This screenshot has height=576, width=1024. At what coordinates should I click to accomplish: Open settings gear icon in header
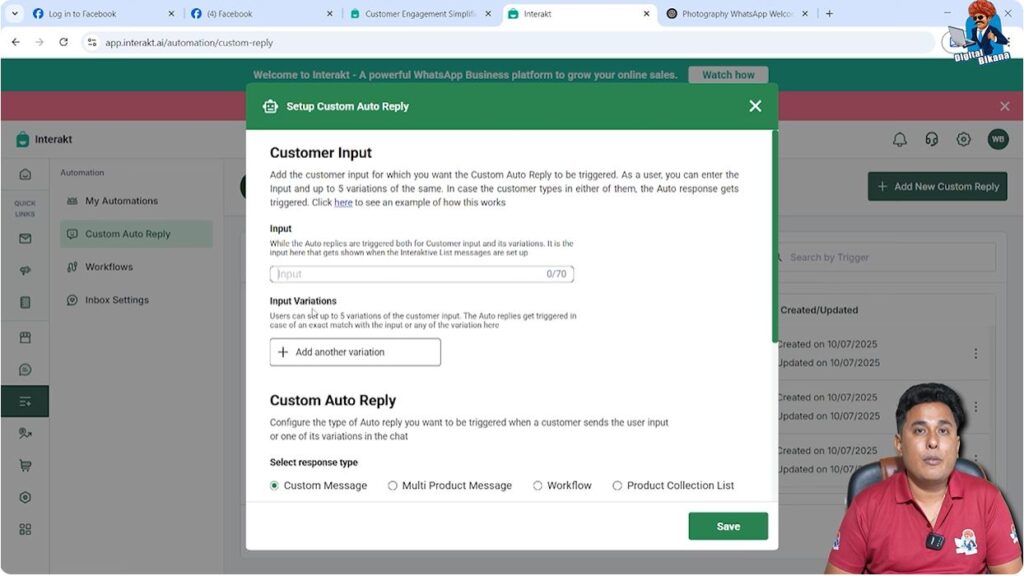[x=963, y=139]
